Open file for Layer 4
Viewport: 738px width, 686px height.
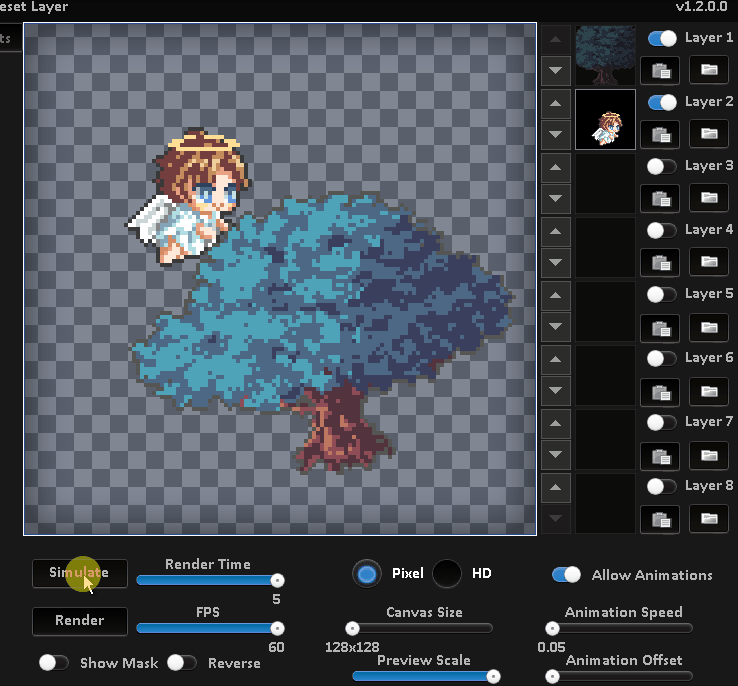(709, 263)
